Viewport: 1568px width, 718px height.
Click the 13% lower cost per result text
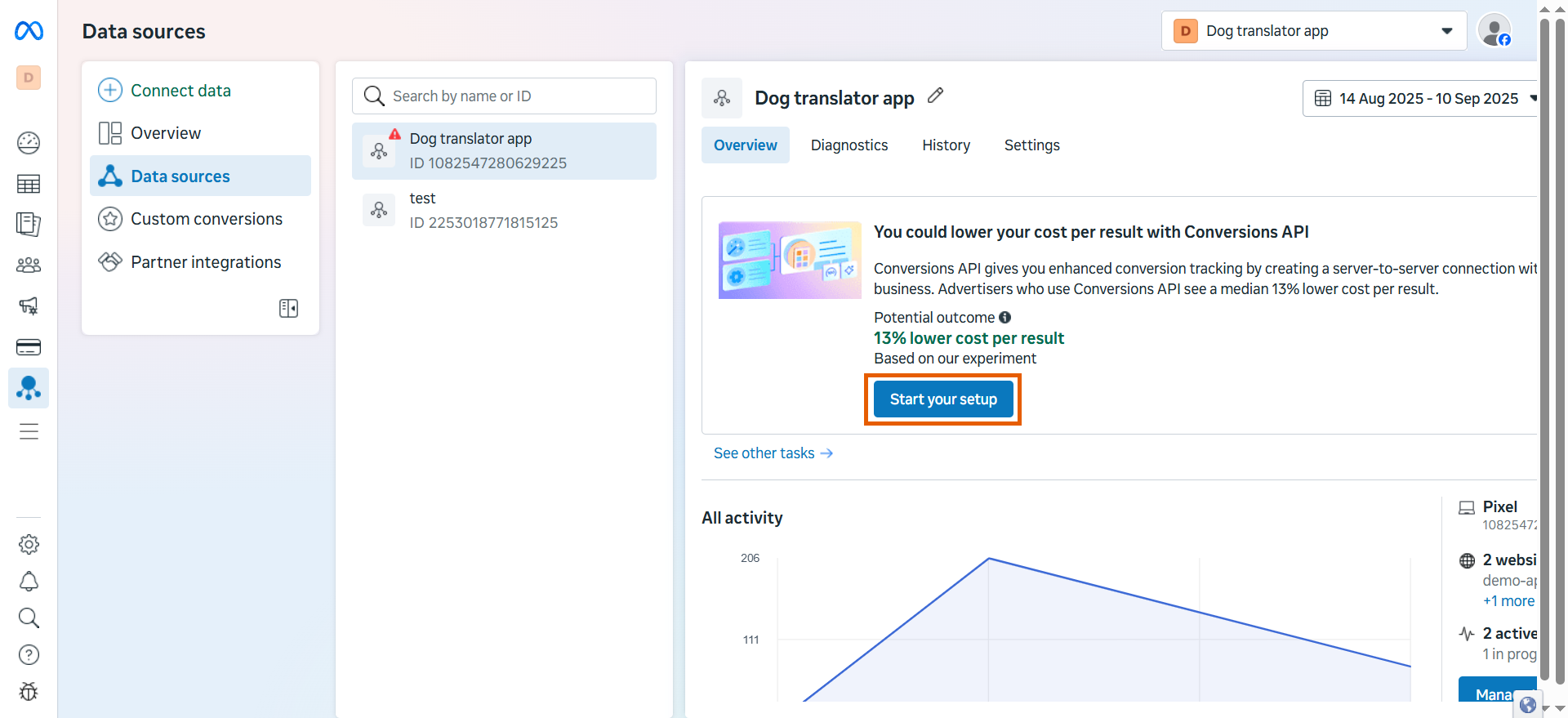pos(969,338)
